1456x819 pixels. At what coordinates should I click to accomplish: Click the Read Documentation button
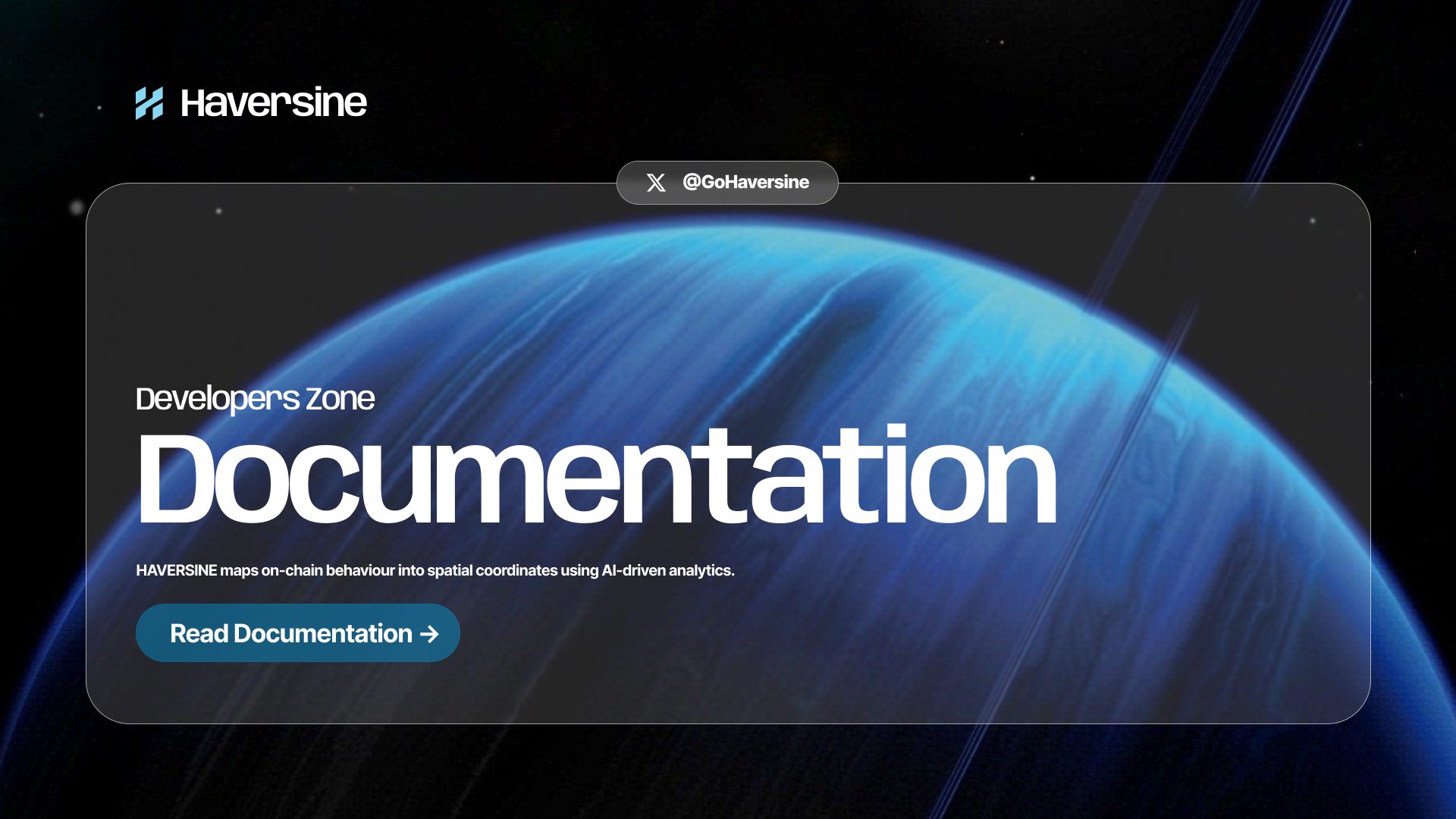click(x=297, y=633)
